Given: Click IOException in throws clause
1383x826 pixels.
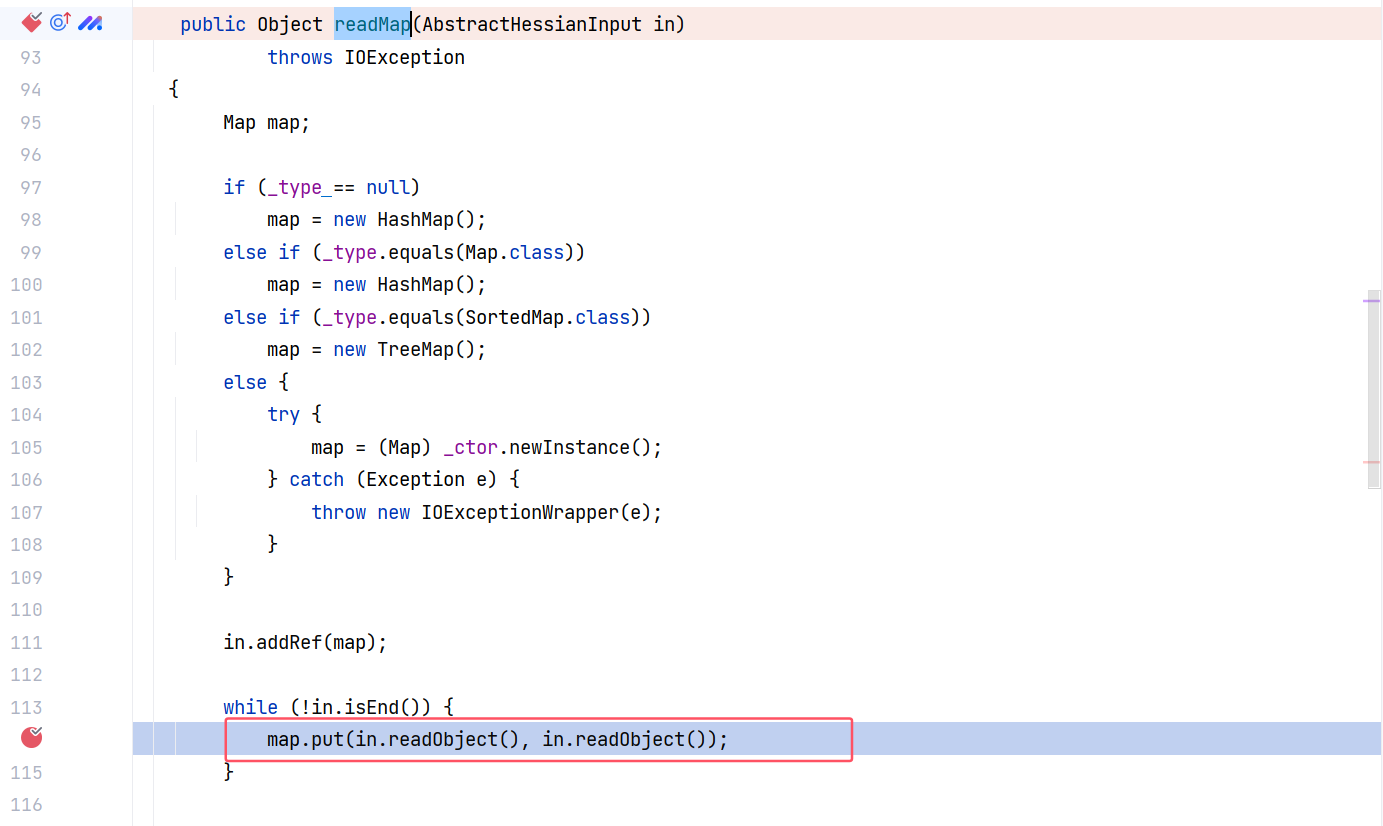Looking at the screenshot, I should 404,57.
